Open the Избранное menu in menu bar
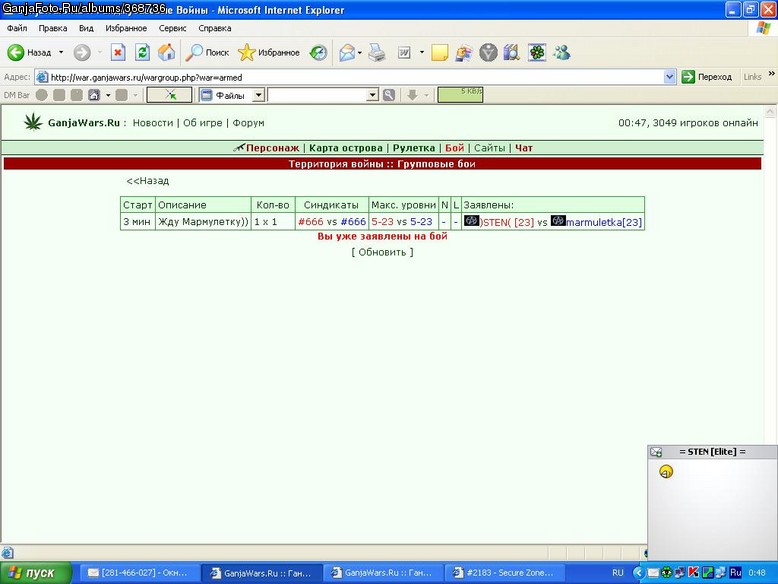Viewport: 778px width, 584px height. click(x=126, y=28)
